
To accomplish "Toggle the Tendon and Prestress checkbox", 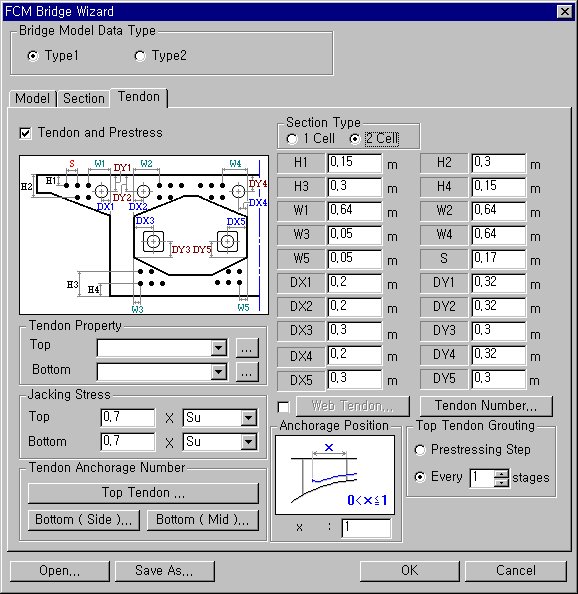I will pos(25,133).
